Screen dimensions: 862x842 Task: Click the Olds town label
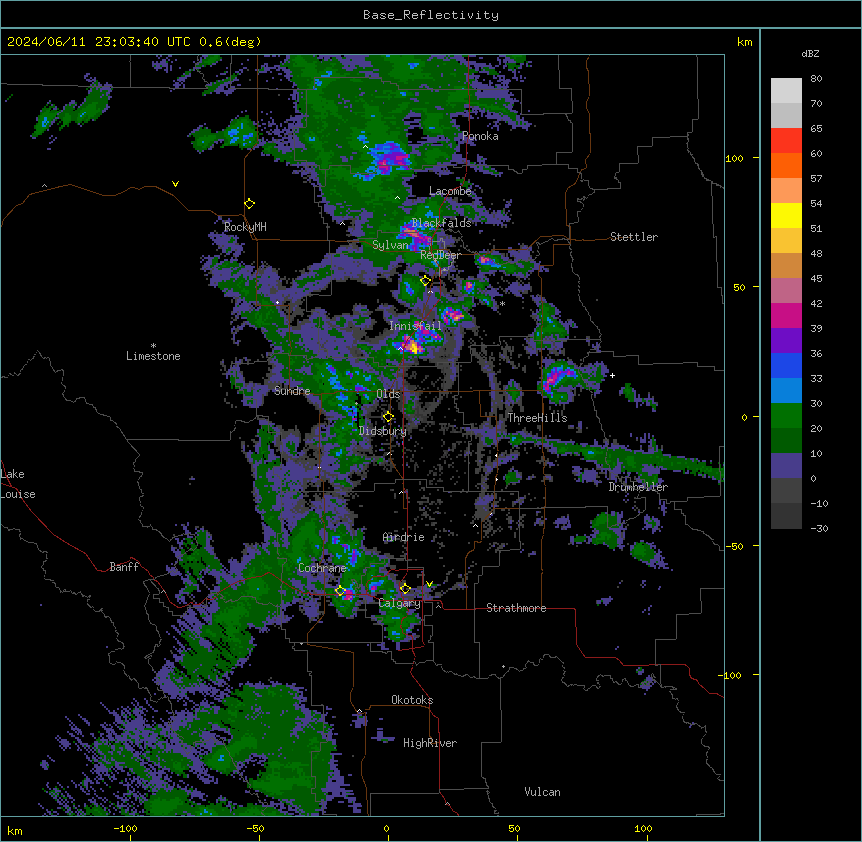click(388, 394)
